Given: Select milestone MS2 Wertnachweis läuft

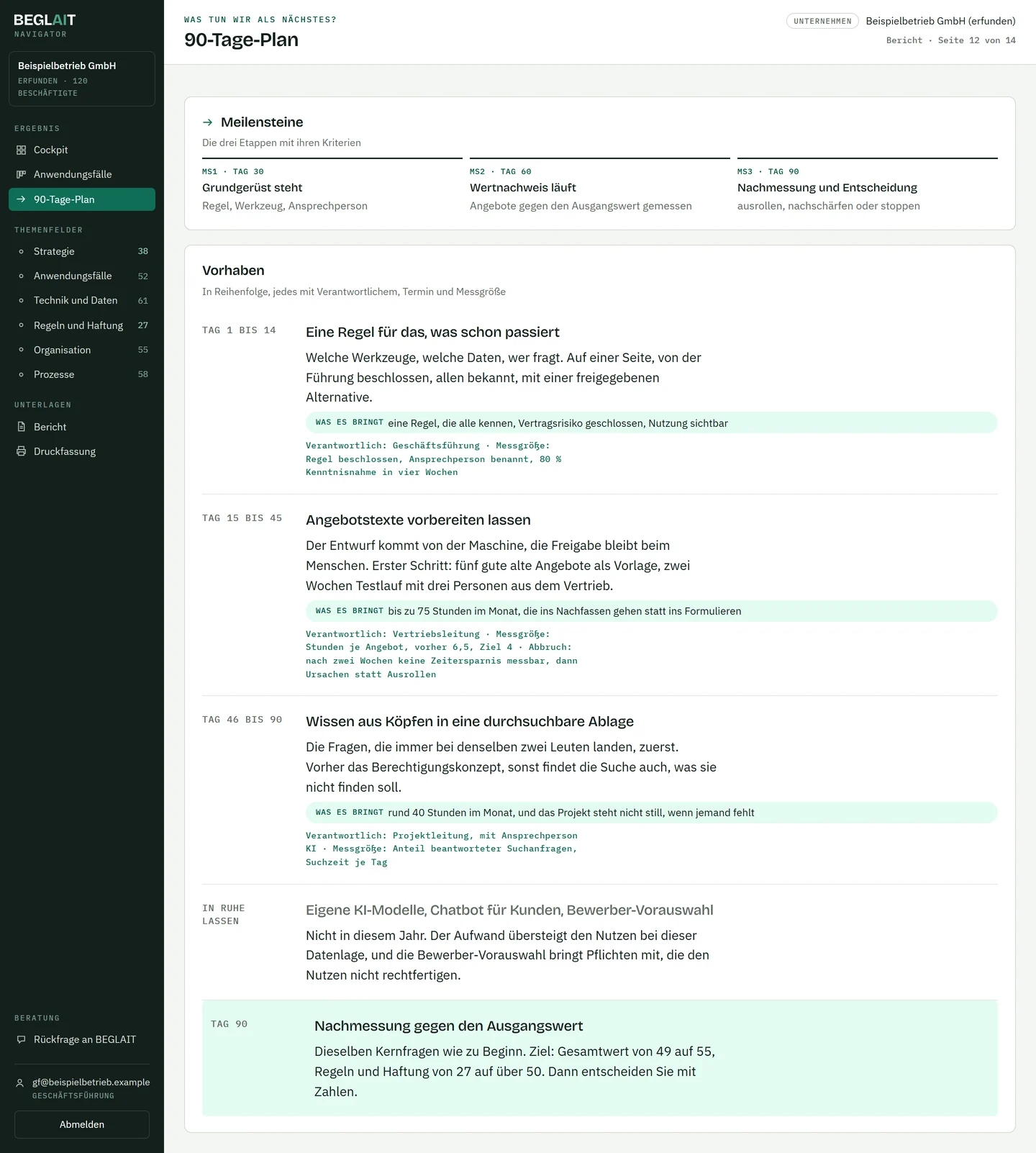Looking at the screenshot, I should (x=600, y=186).
